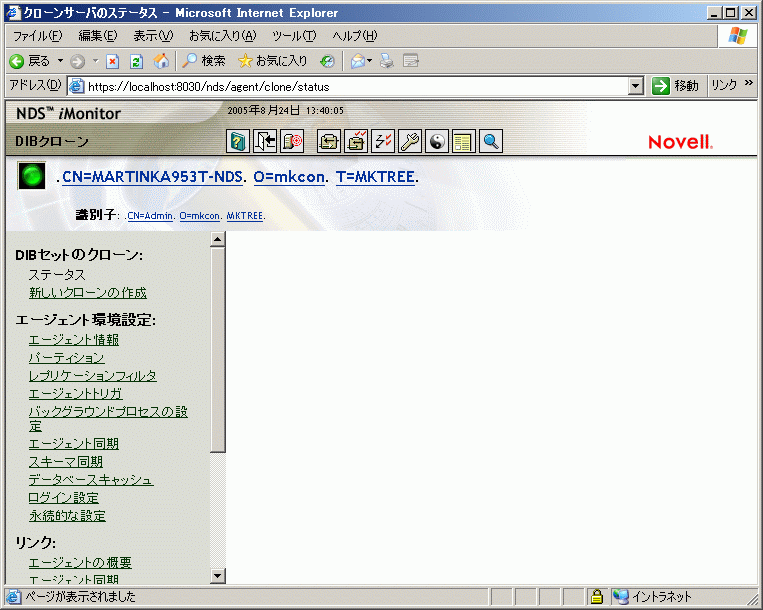
Task: Open 永続的な設定 link
Action: point(67,516)
